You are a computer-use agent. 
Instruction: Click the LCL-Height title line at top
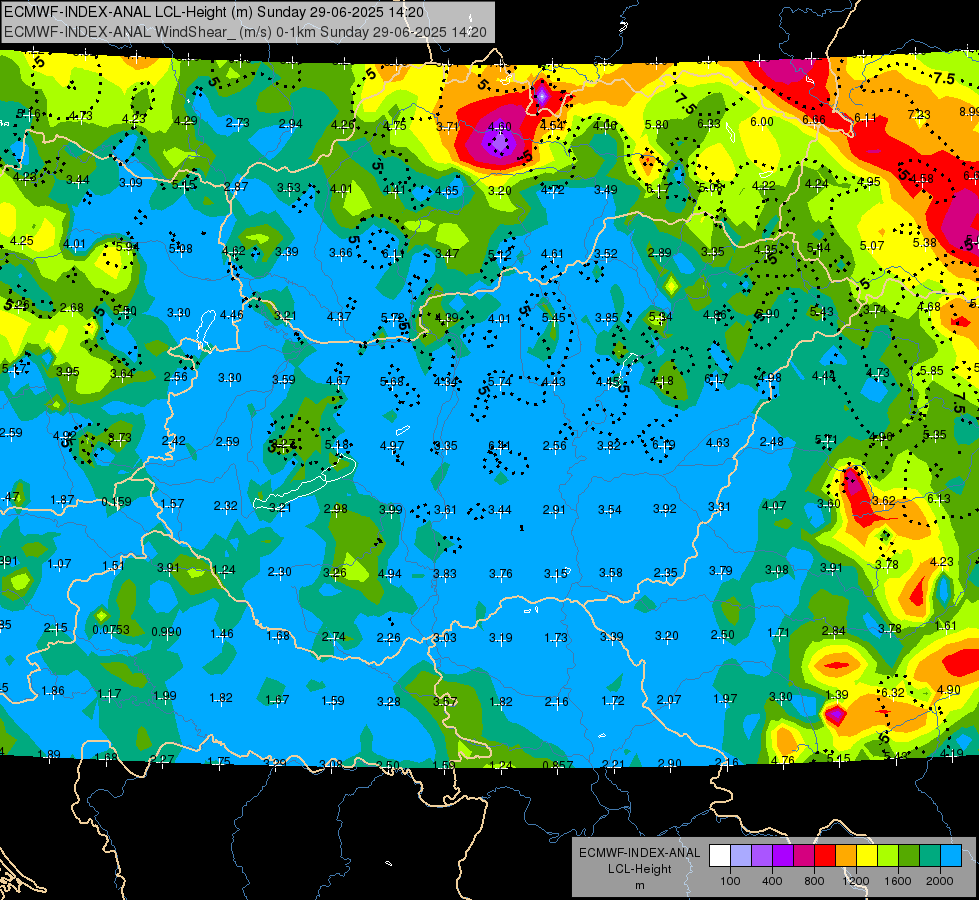214,12
